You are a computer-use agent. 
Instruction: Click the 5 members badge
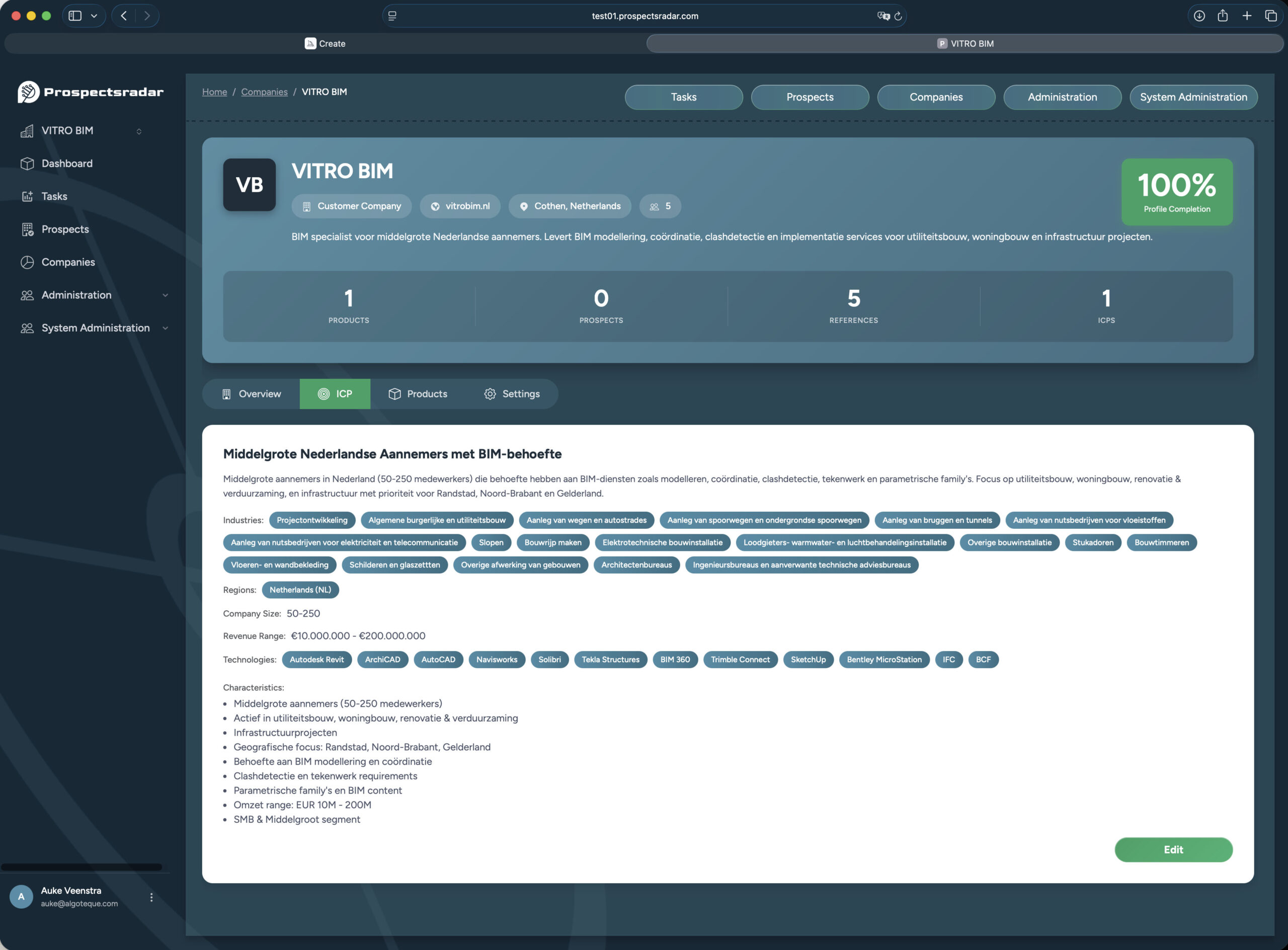pos(660,206)
